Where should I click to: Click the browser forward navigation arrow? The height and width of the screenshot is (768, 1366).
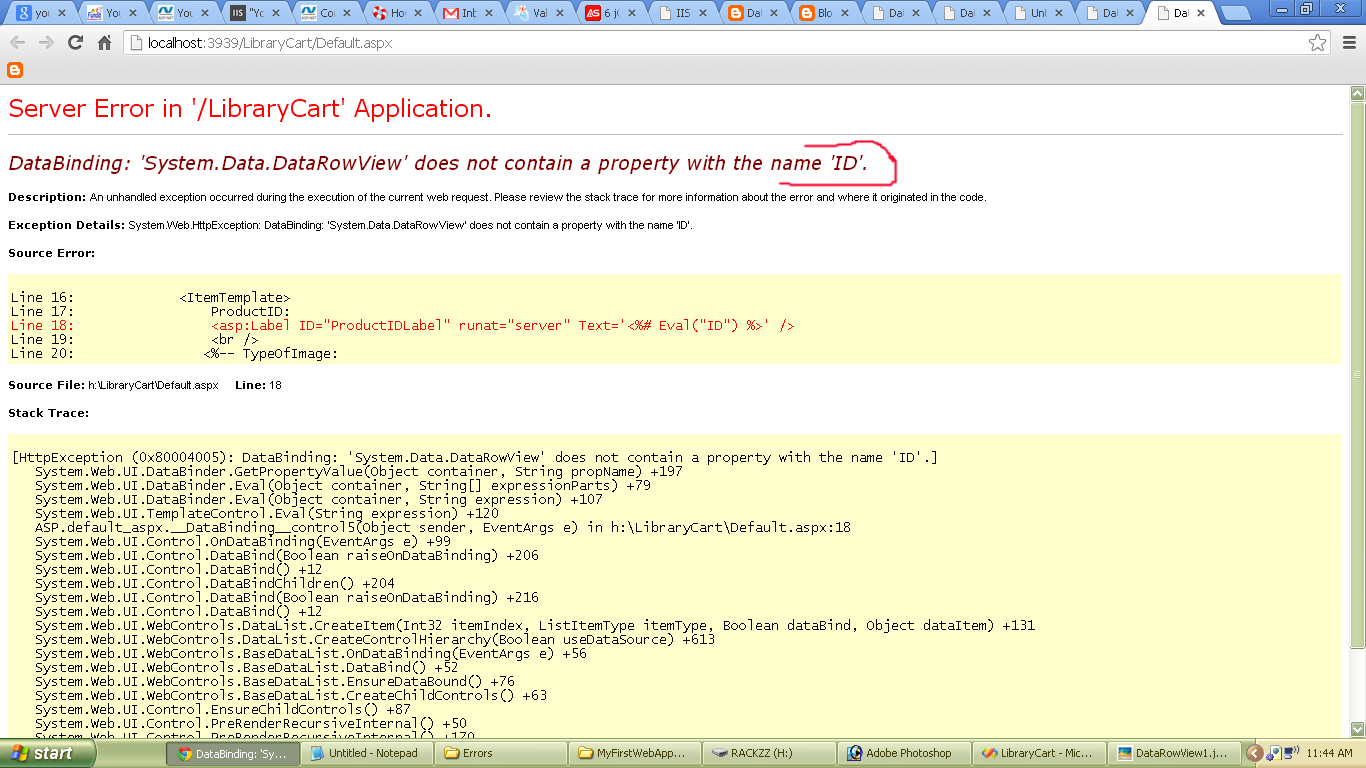point(44,43)
